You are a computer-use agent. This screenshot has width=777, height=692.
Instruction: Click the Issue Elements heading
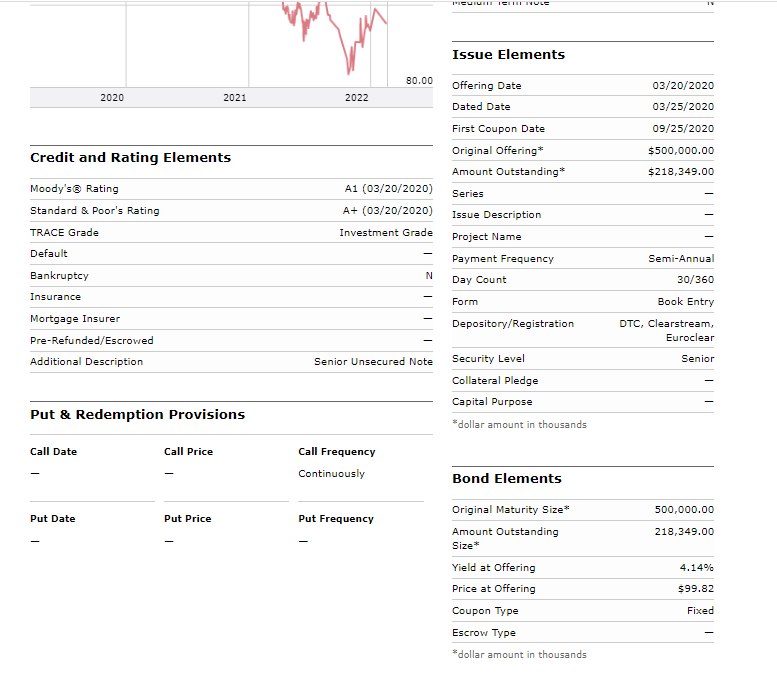point(508,55)
